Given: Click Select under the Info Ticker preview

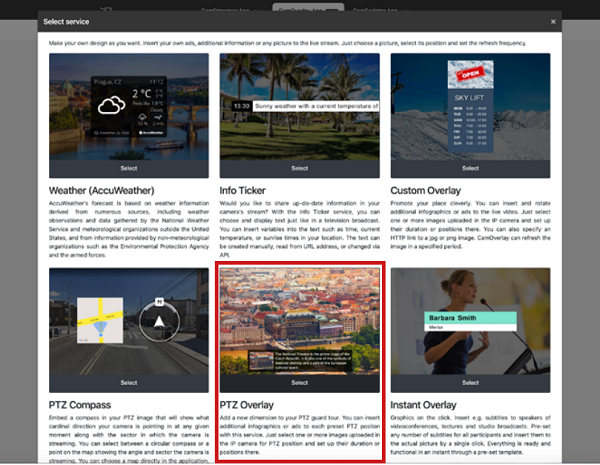Looking at the screenshot, I should click(300, 168).
